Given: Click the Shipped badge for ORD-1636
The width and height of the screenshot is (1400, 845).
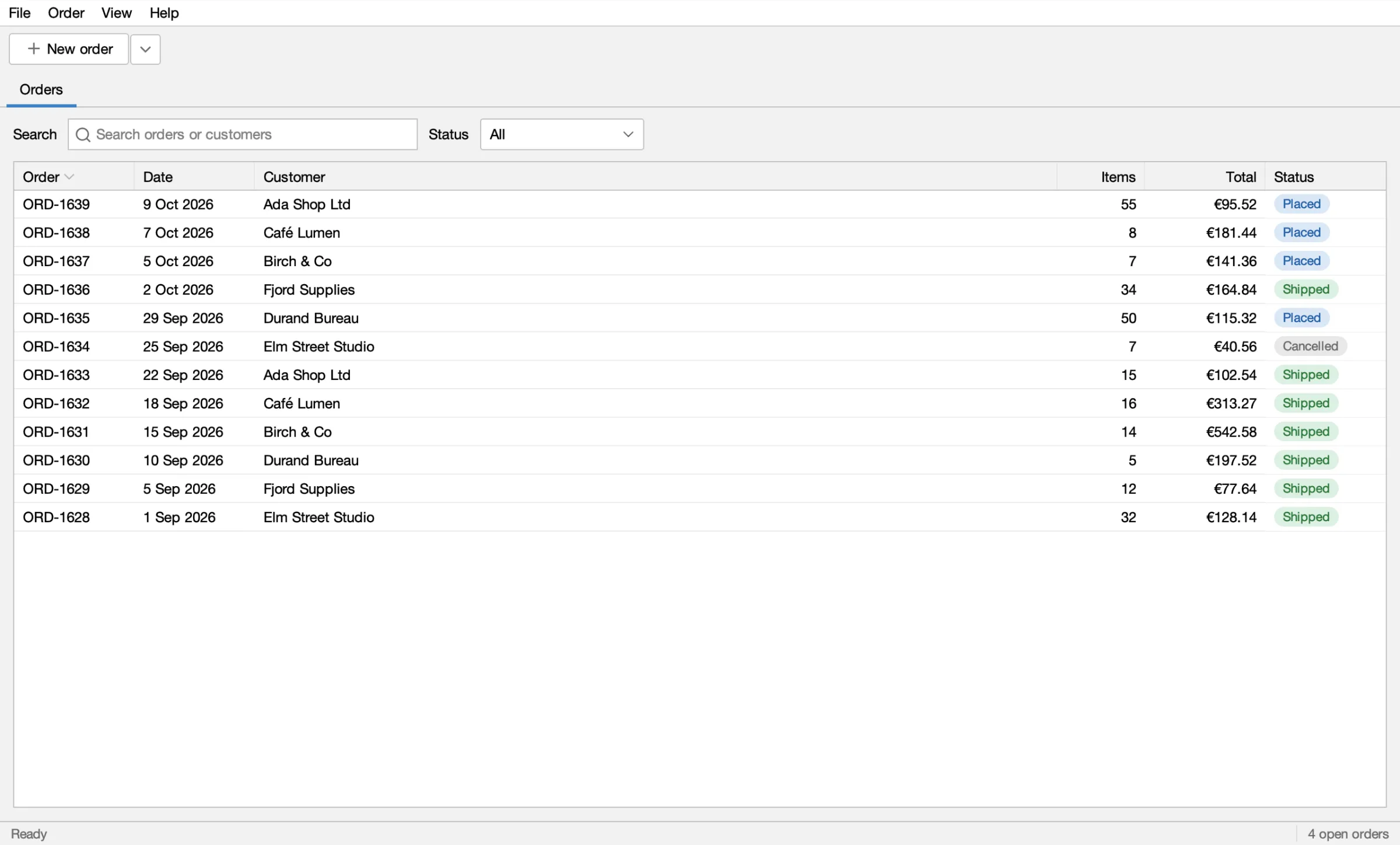Looking at the screenshot, I should [x=1305, y=289].
